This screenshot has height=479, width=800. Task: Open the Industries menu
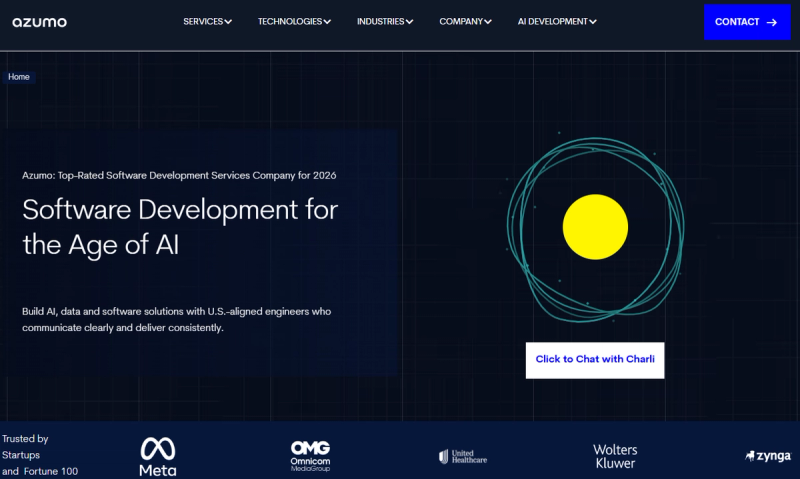385,21
